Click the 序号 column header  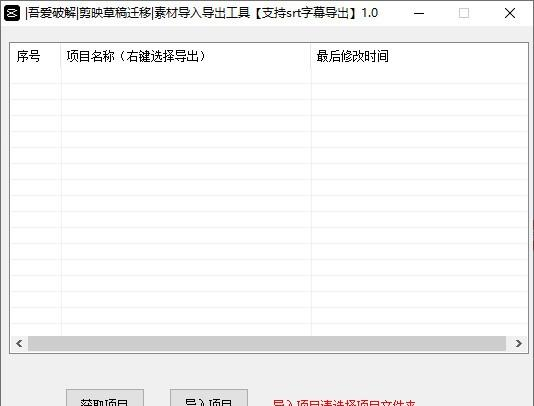(x=35, y=56)
